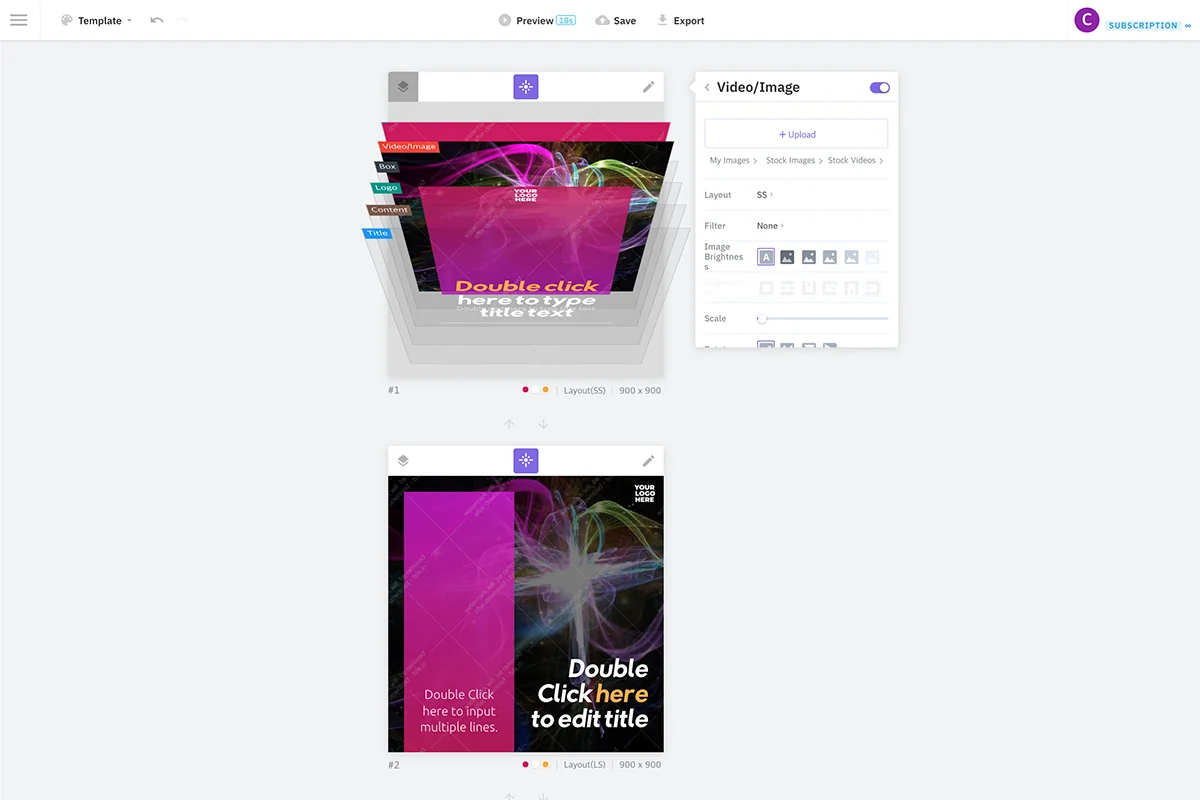Click the undo arrow icon
Viewport: 1200px width, 800px height.
157,20
